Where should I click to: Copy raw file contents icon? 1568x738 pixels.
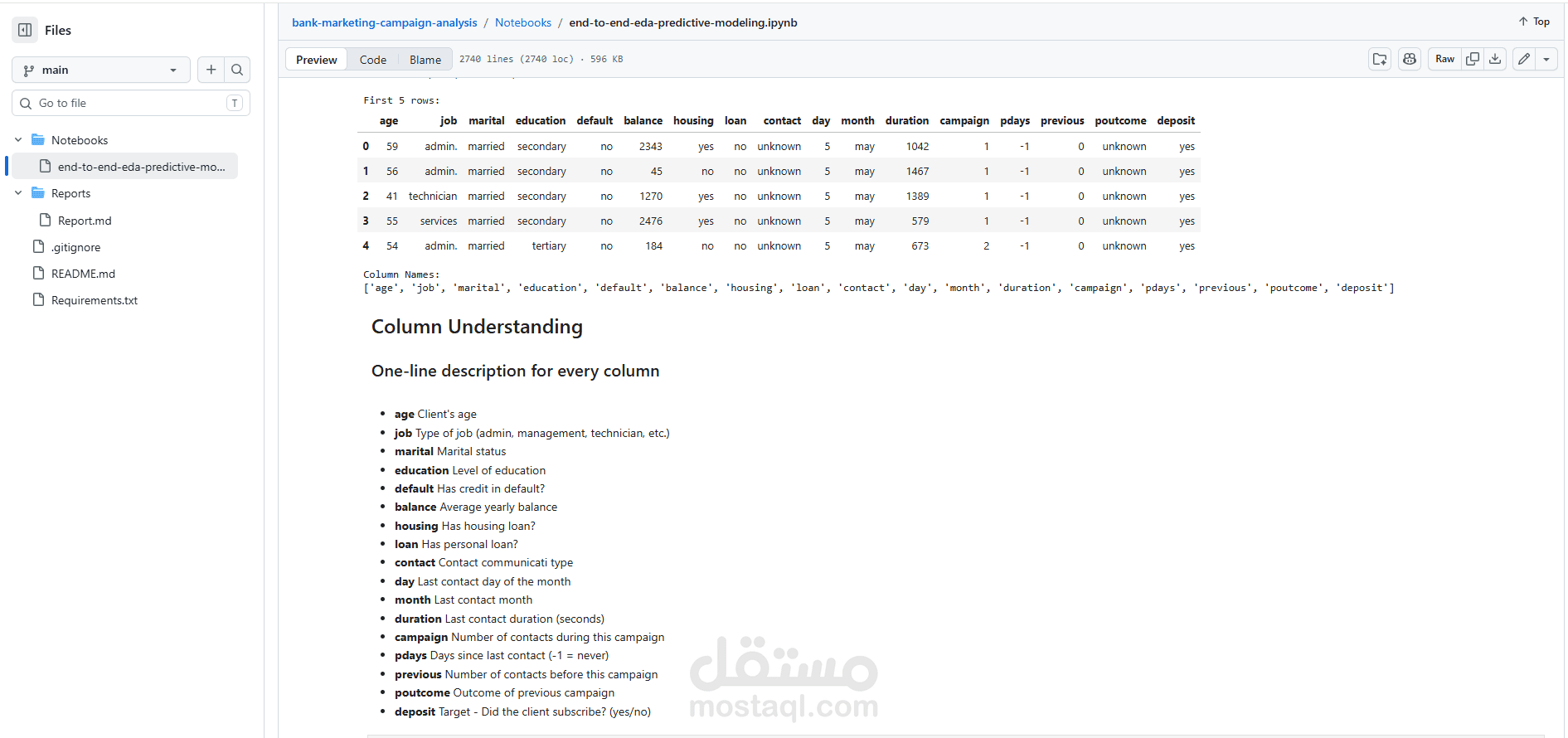[x=1472, y=59]
